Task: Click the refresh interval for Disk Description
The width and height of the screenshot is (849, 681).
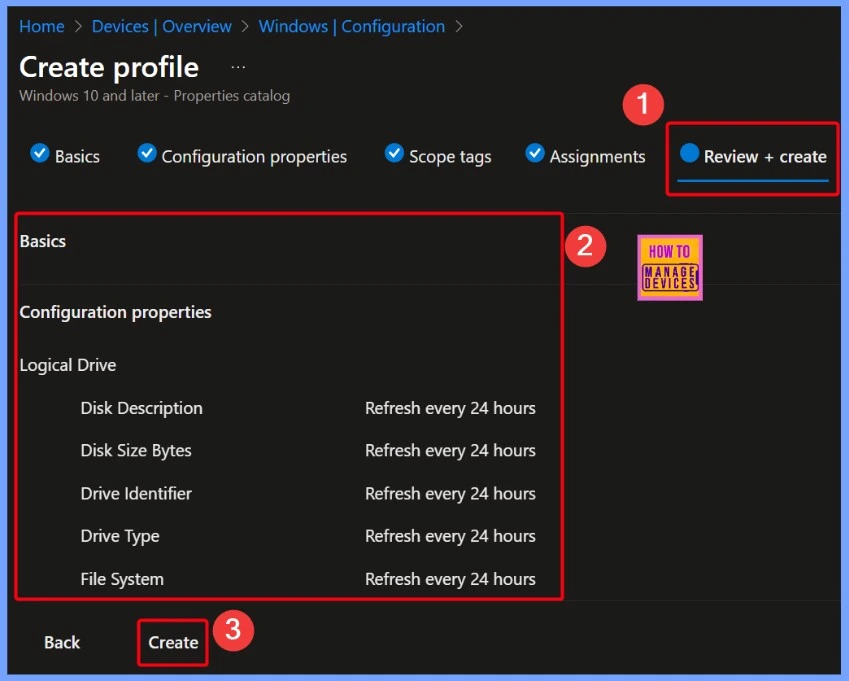Action: [x=450, y=408]
